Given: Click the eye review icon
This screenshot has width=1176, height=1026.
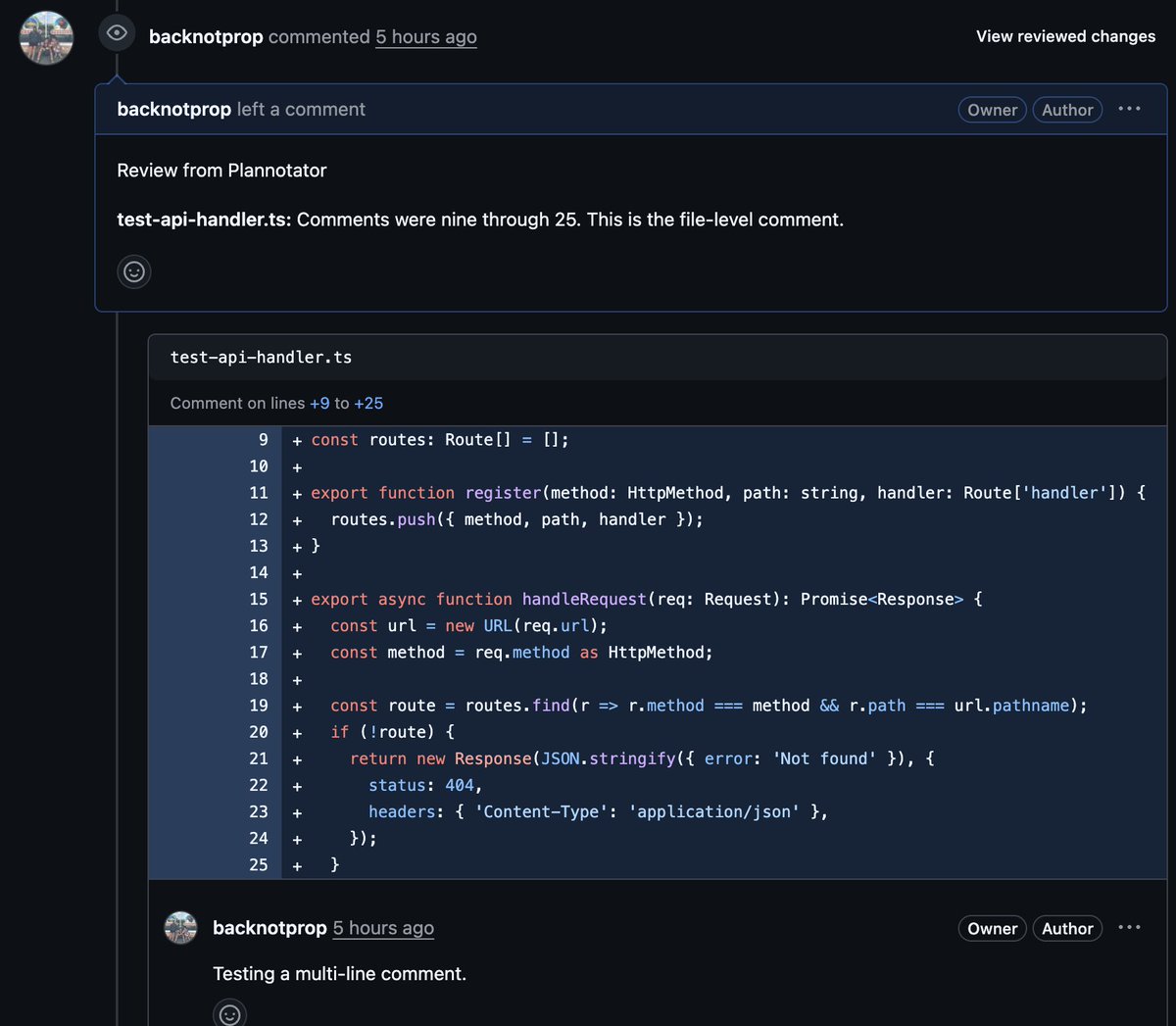Looking at the screenshot, I should (117, 33).
